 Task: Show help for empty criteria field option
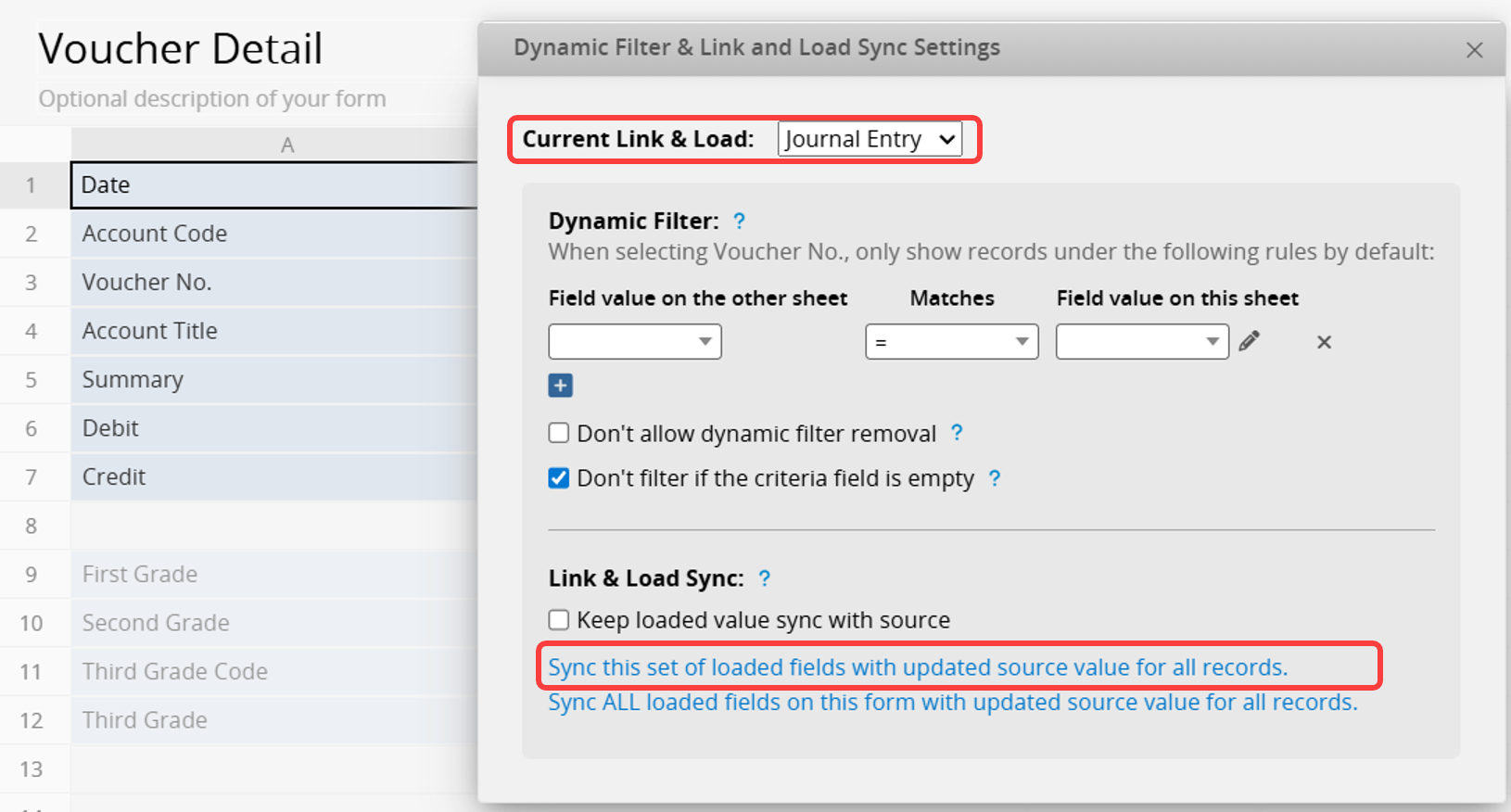(x=994, y=478)
